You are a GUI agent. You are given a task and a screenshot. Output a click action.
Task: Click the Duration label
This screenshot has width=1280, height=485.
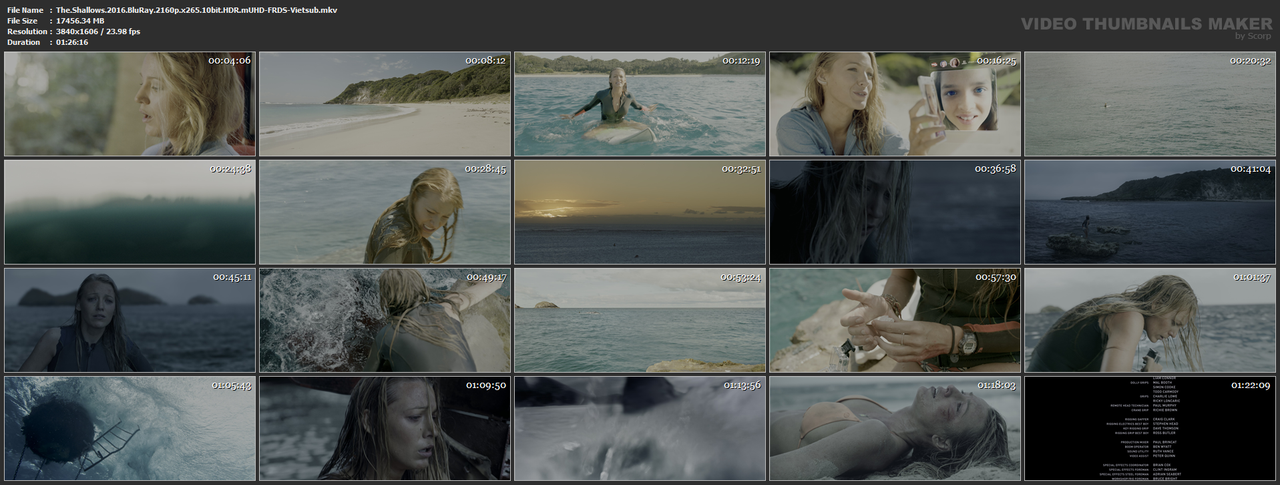(x=23, y=43)
